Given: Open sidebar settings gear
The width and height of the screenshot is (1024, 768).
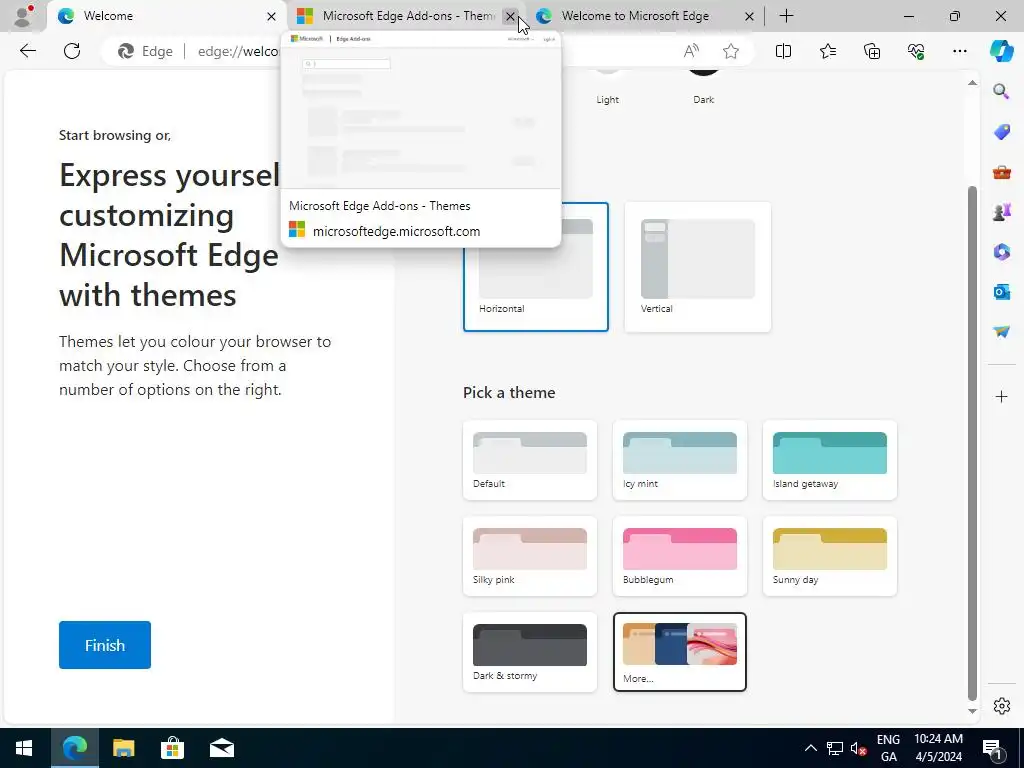Looking at the screenshot, I should 1001,706.
